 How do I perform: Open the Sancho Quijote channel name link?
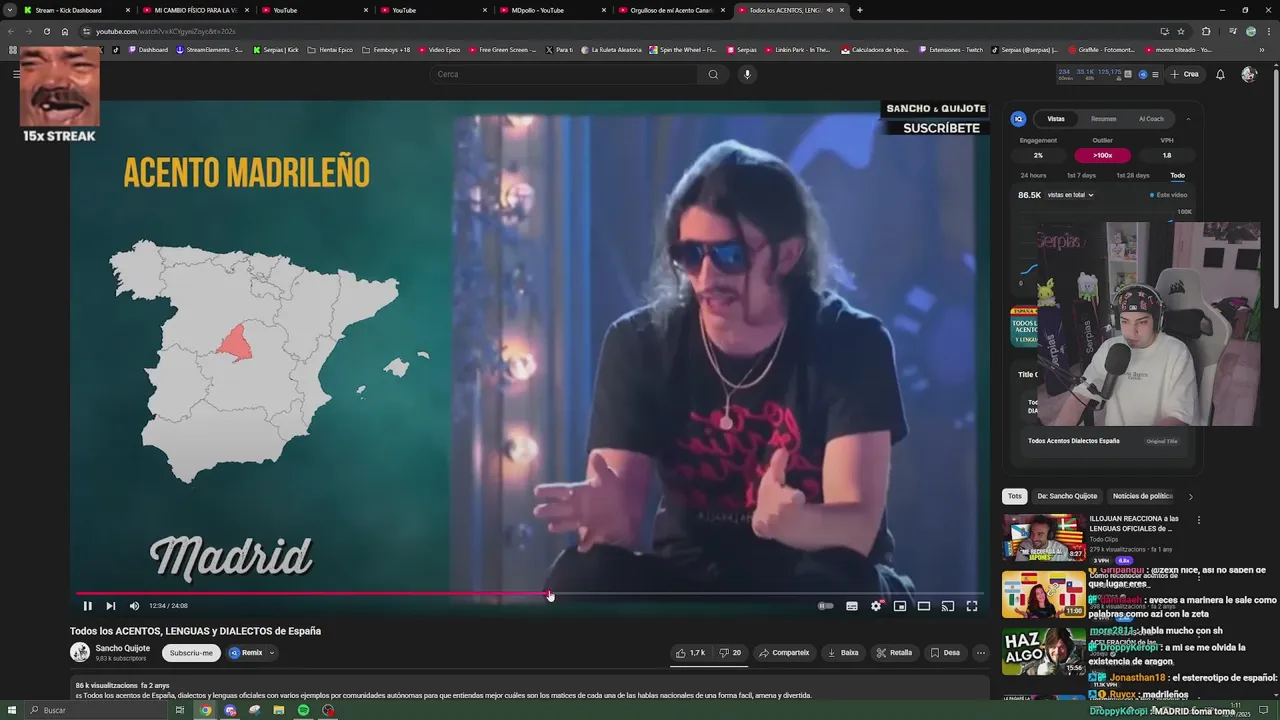pyautogui.click(x=123, y=648)
